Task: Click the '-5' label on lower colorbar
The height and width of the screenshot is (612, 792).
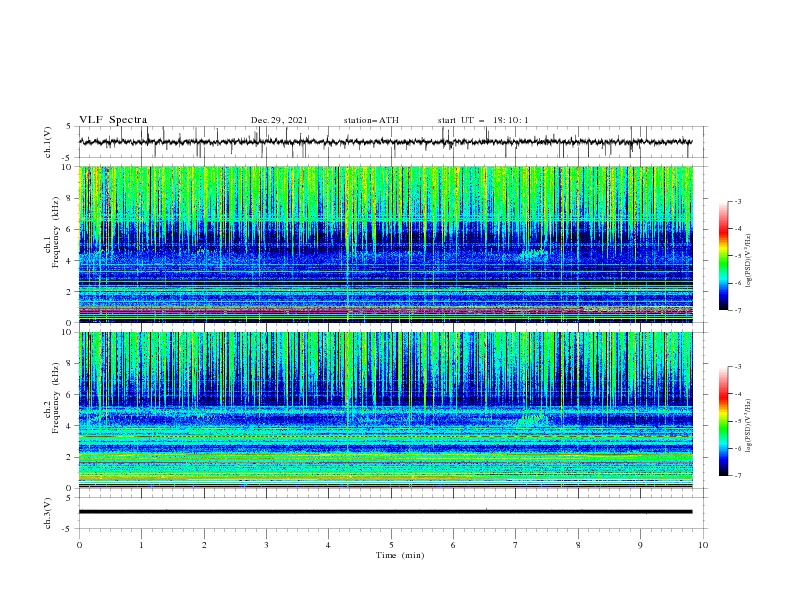Action: [737, 421]
